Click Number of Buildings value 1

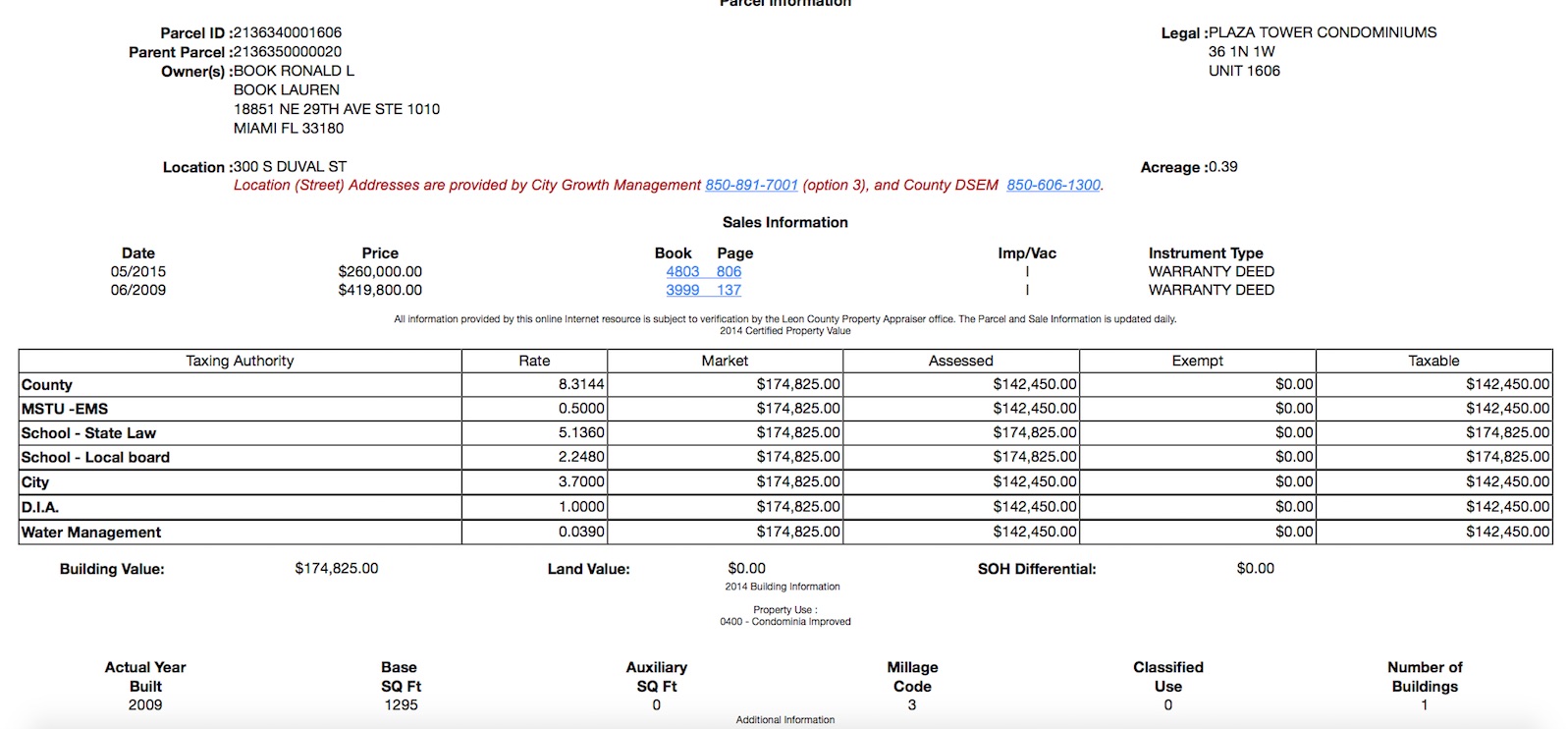(x=1425, y=704)
